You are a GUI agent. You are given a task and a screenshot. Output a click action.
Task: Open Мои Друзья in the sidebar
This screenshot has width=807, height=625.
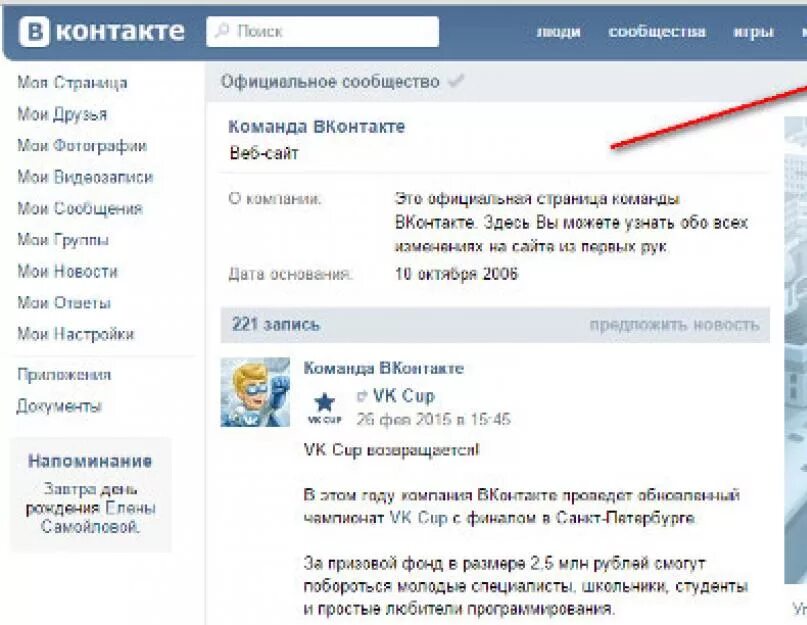tap(62, 114)
